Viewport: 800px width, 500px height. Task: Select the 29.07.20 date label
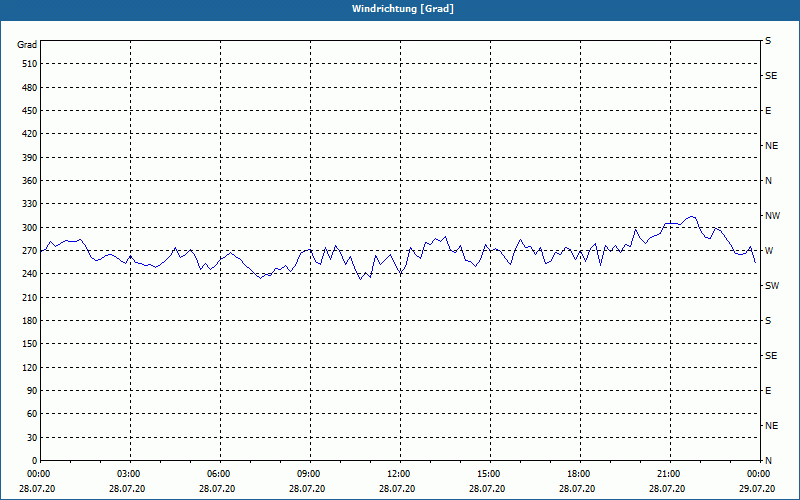pos(757,489)
